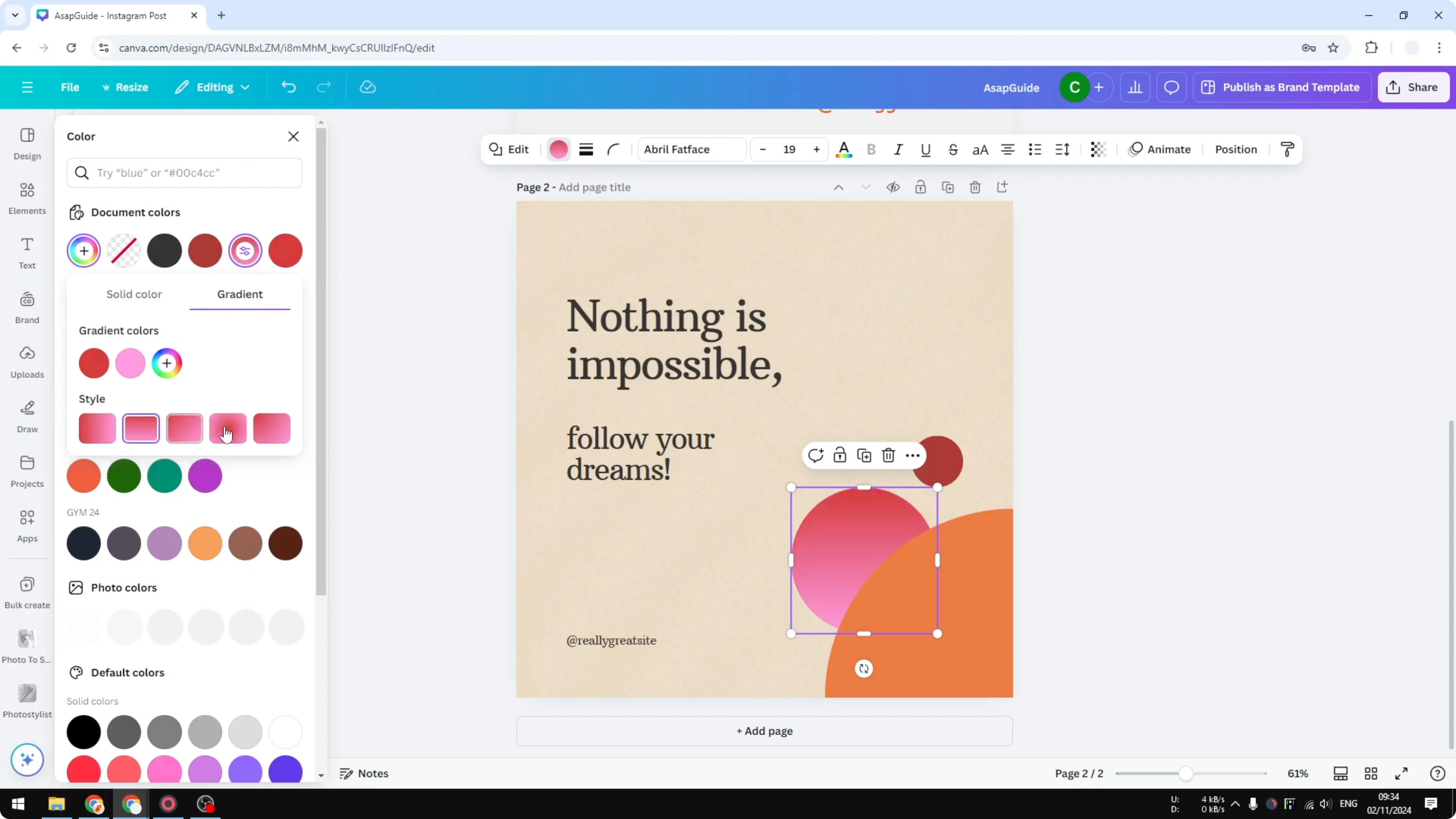Switch to the Solid color tab

[133, 294]
